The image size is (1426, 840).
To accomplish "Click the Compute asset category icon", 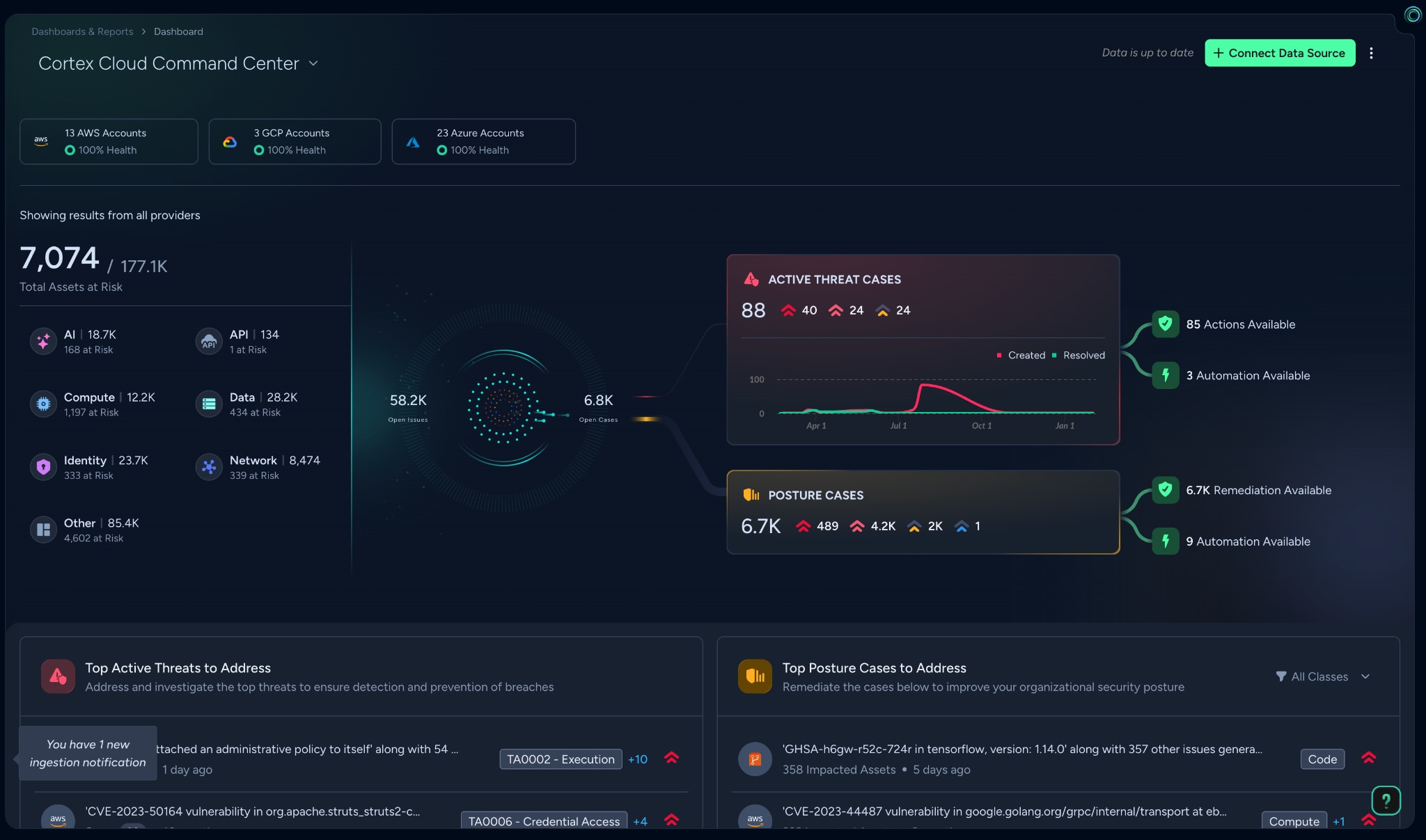I will 42,404.
